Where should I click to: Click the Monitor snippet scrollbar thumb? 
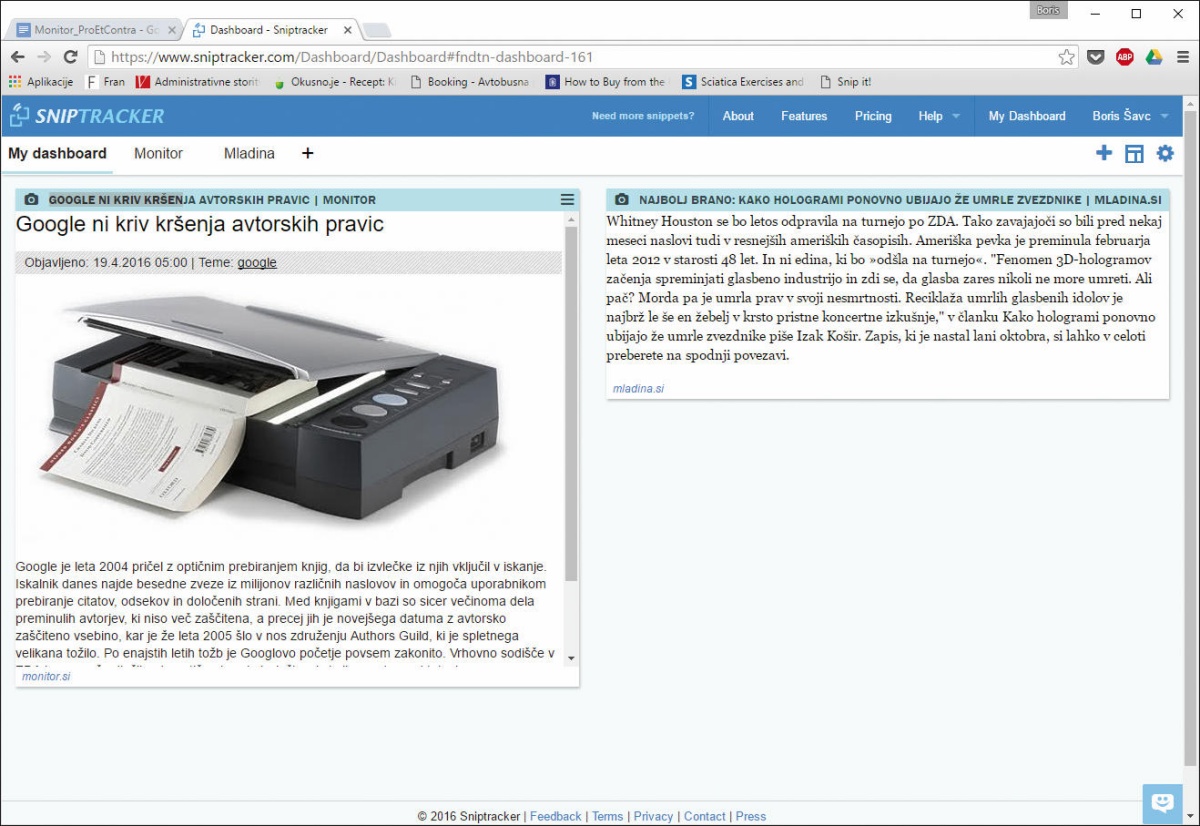point(571,405)
